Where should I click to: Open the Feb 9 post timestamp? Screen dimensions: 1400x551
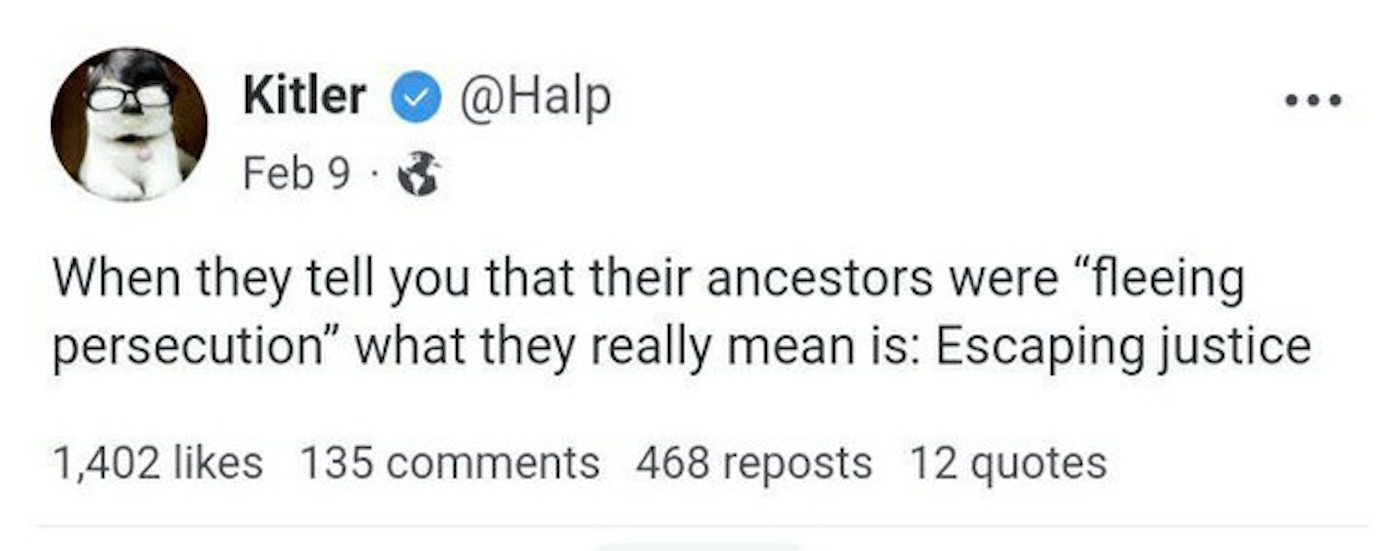coord(297,174)
